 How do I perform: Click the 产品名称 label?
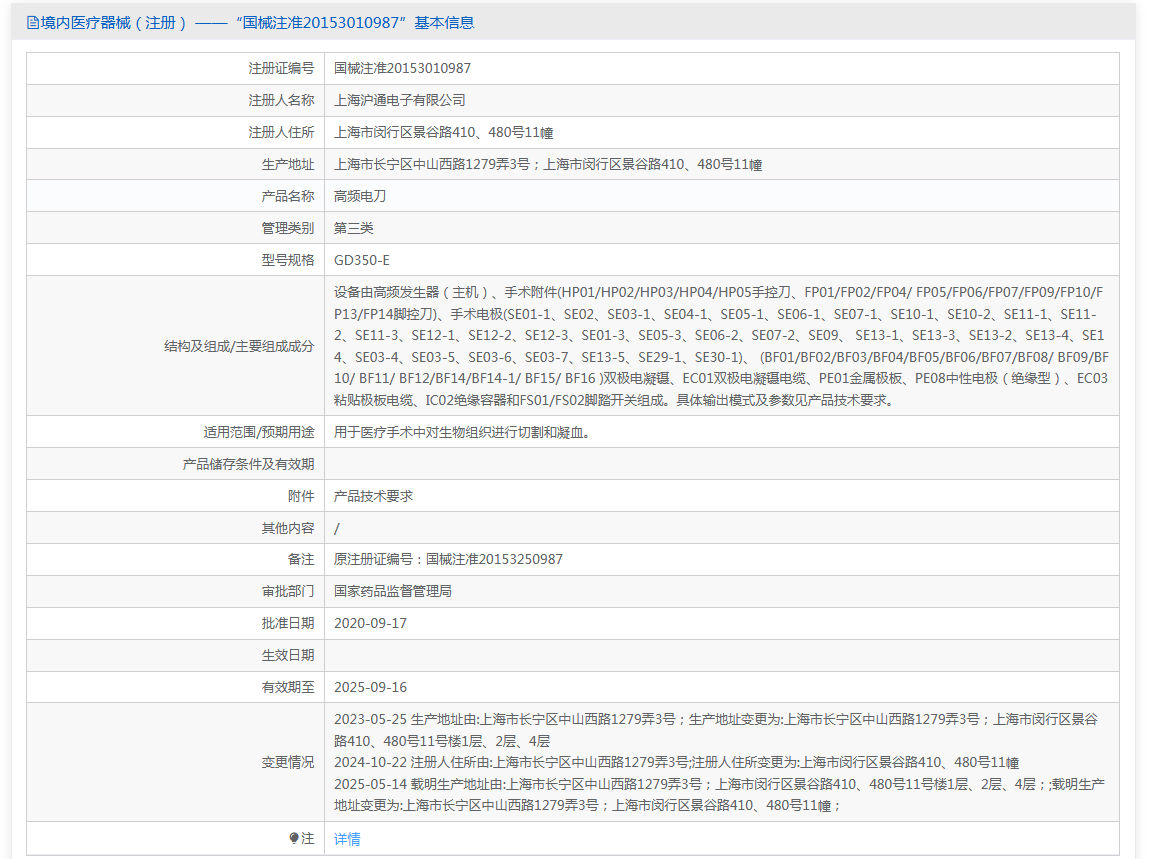(288, 196)
